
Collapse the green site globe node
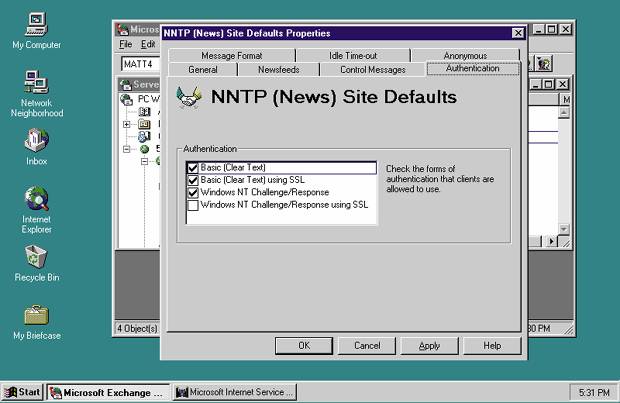pos(127,149)
